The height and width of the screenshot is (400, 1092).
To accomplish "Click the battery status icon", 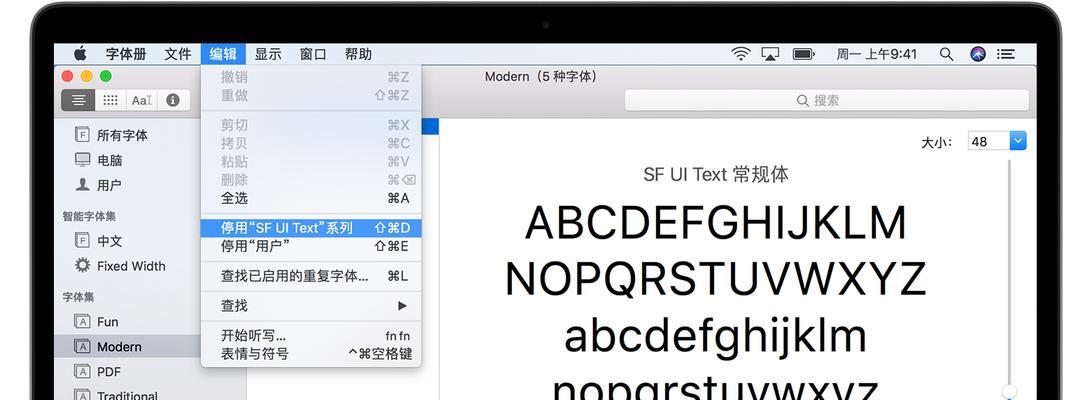I will tap(804, 54).
